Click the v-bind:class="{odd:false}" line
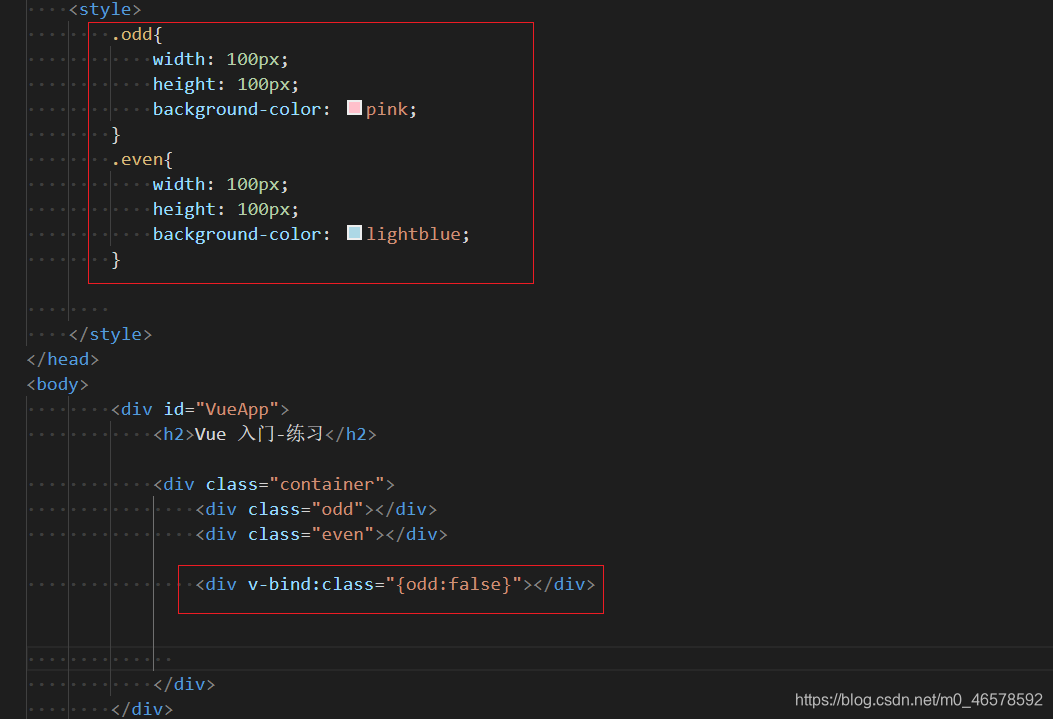 click(x=396, y=584)
